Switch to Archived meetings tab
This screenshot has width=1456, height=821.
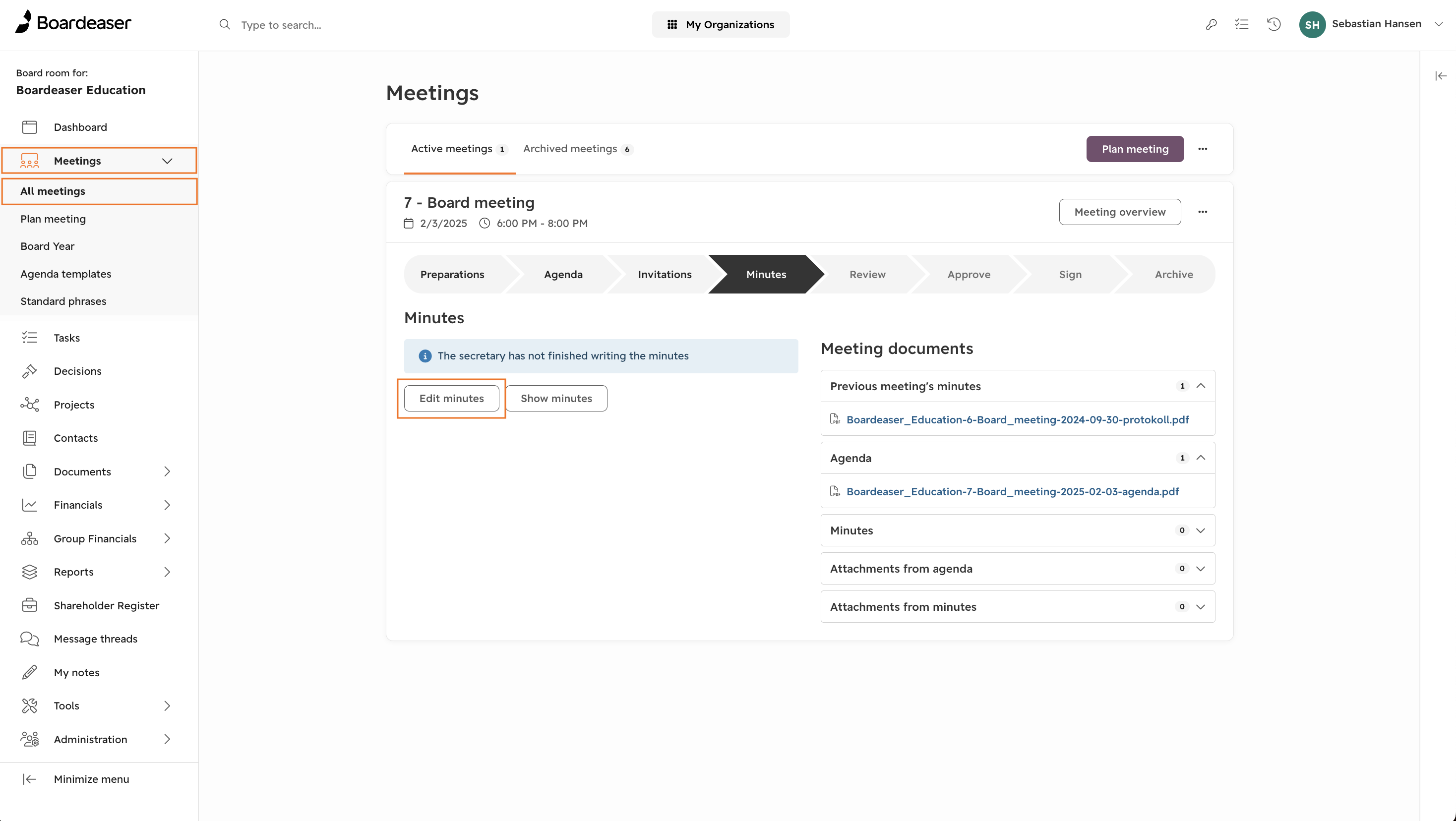pyautogui.click(x=578, y=149)
